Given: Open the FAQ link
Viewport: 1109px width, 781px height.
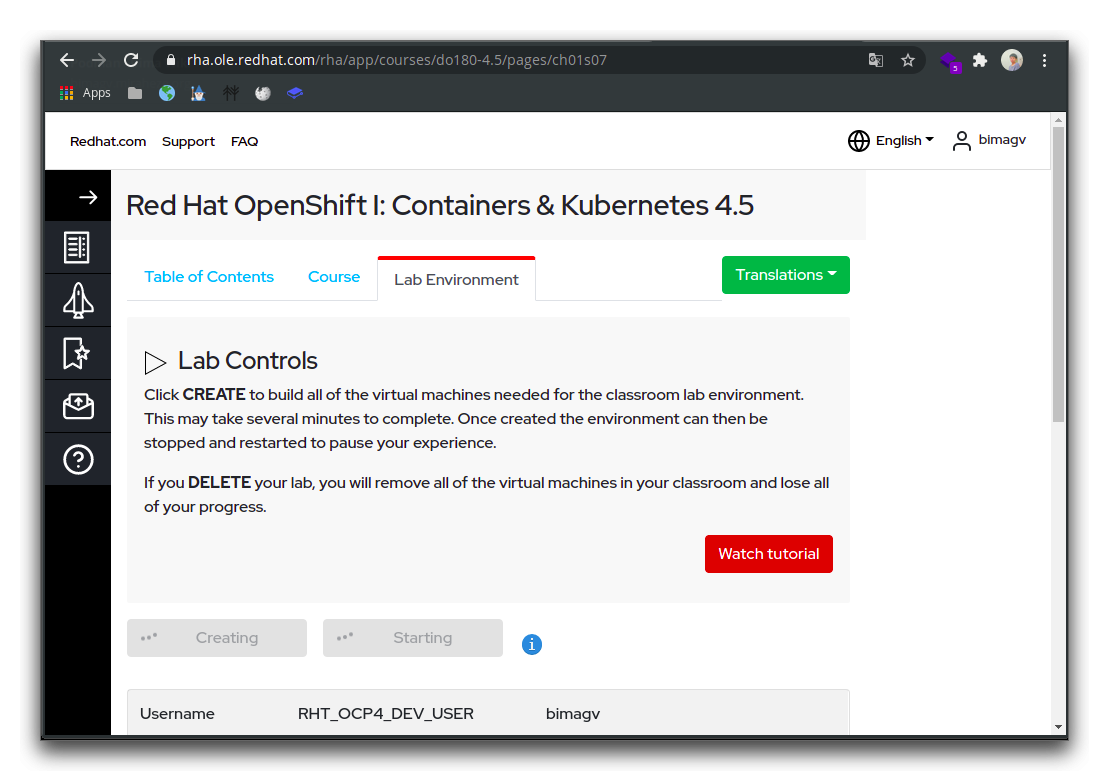Looking at the screenshot, I should tap(245, 141).
